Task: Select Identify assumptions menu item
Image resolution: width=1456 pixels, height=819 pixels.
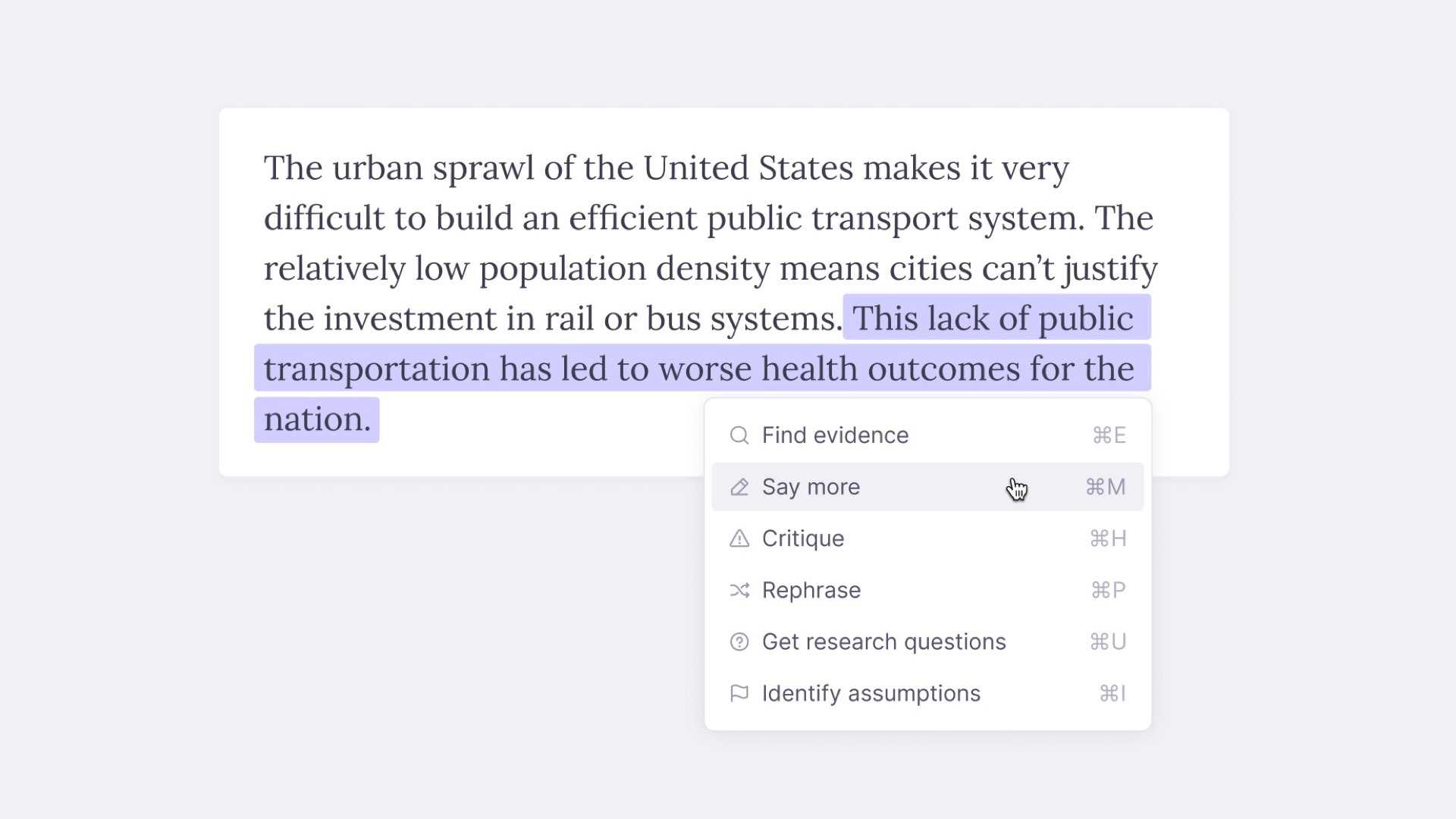Action: coord(927,693)
